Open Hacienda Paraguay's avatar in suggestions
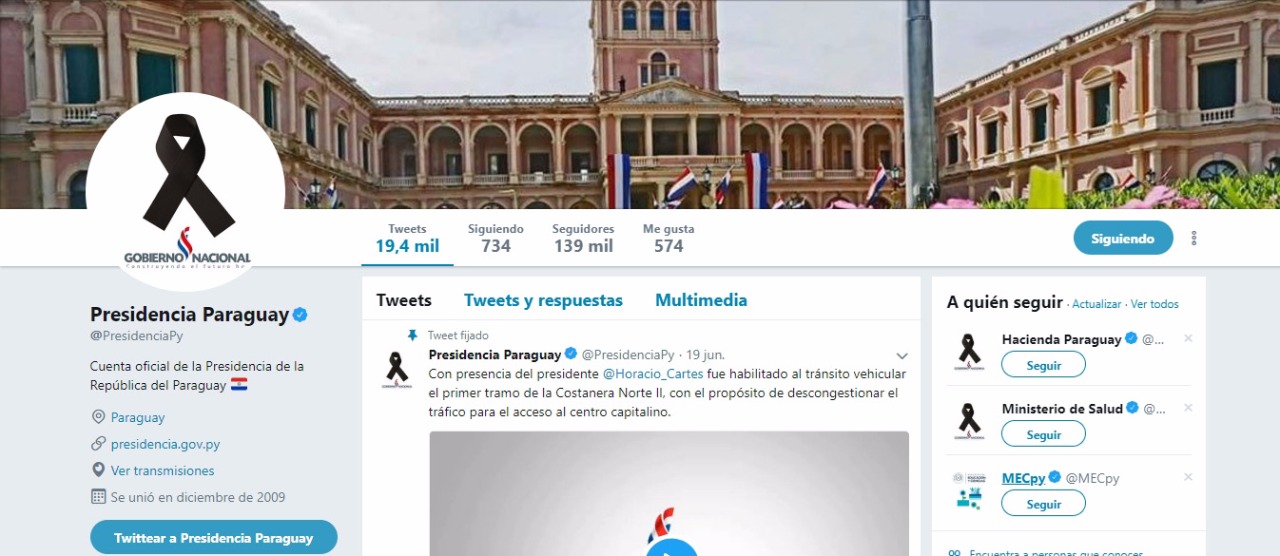 click(x=969, y=352)
